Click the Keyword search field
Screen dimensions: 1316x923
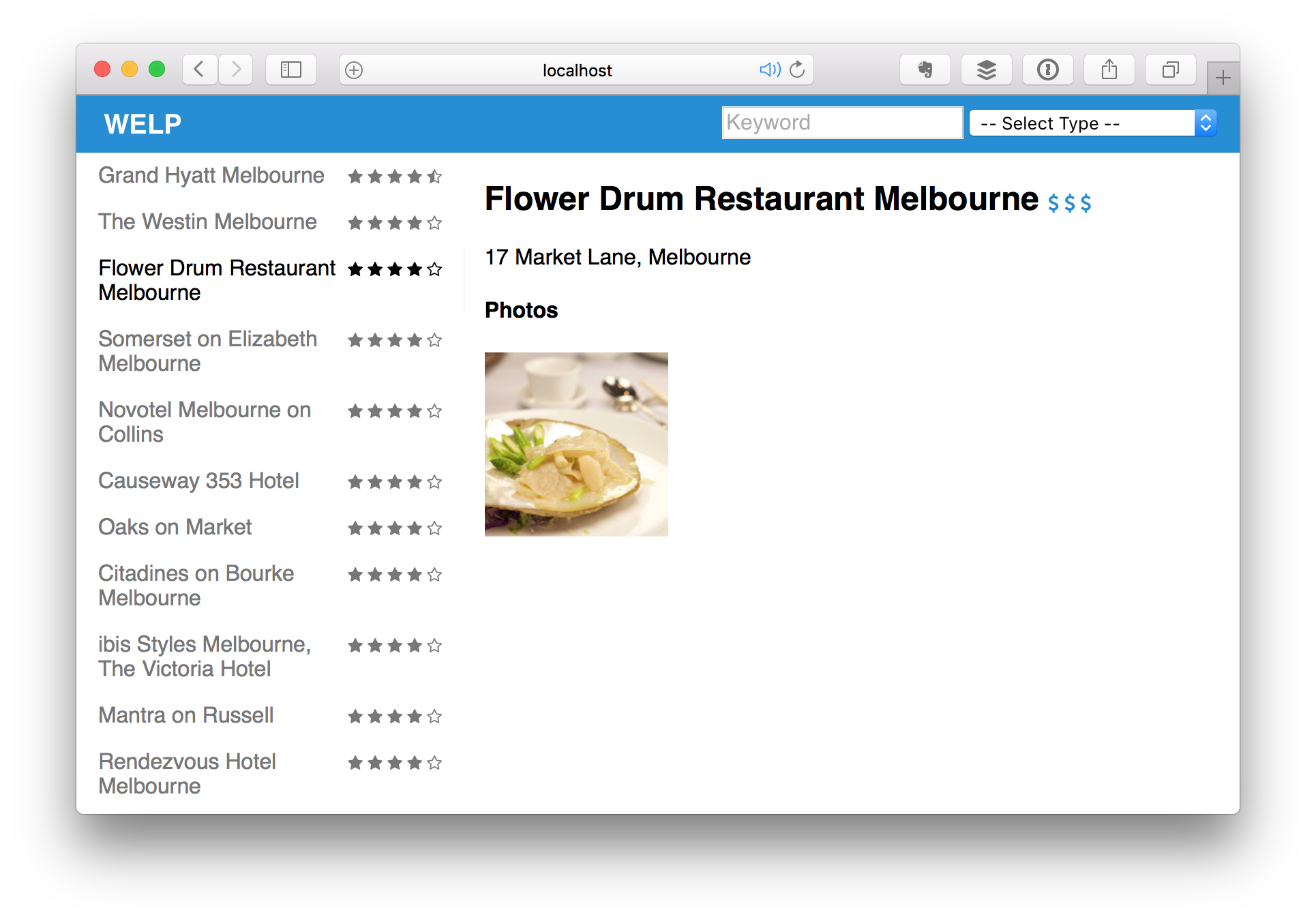(841, 123)
